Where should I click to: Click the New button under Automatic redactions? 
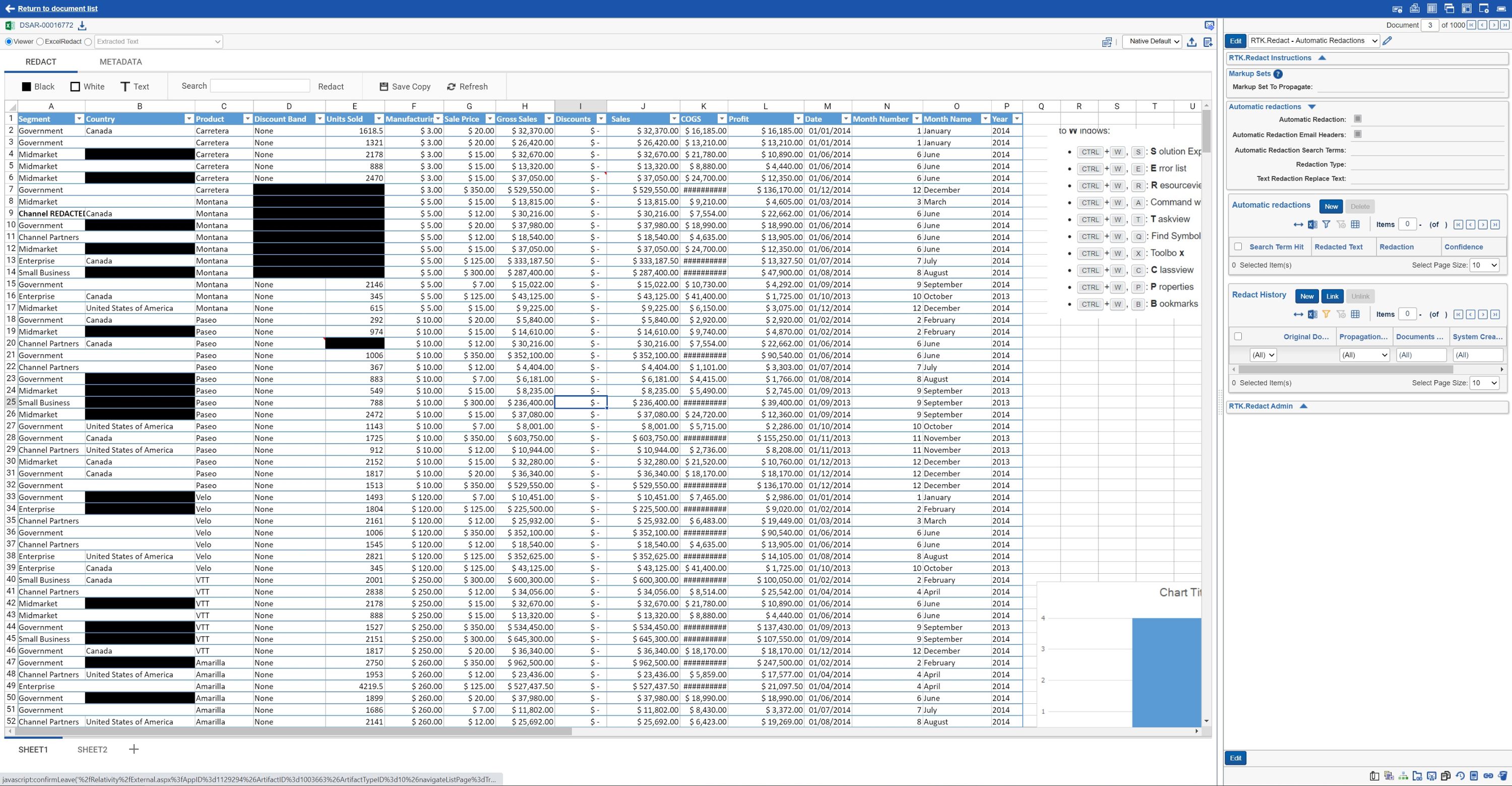(x=1331, y=206)
